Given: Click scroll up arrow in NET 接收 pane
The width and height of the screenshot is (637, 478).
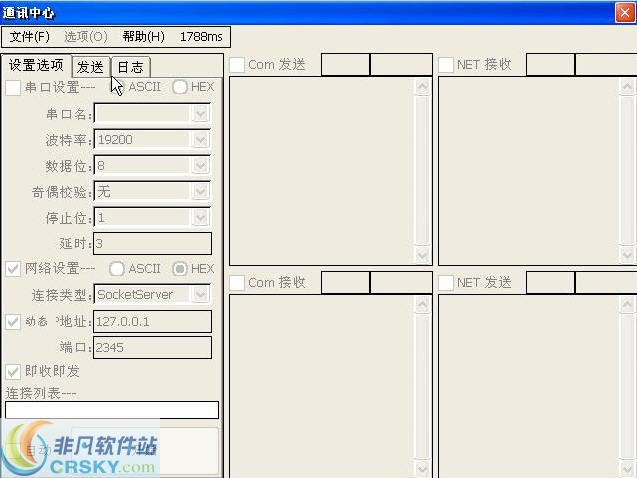Looking at the screenshot, I should pyautogui.click(x=628, y=87).
